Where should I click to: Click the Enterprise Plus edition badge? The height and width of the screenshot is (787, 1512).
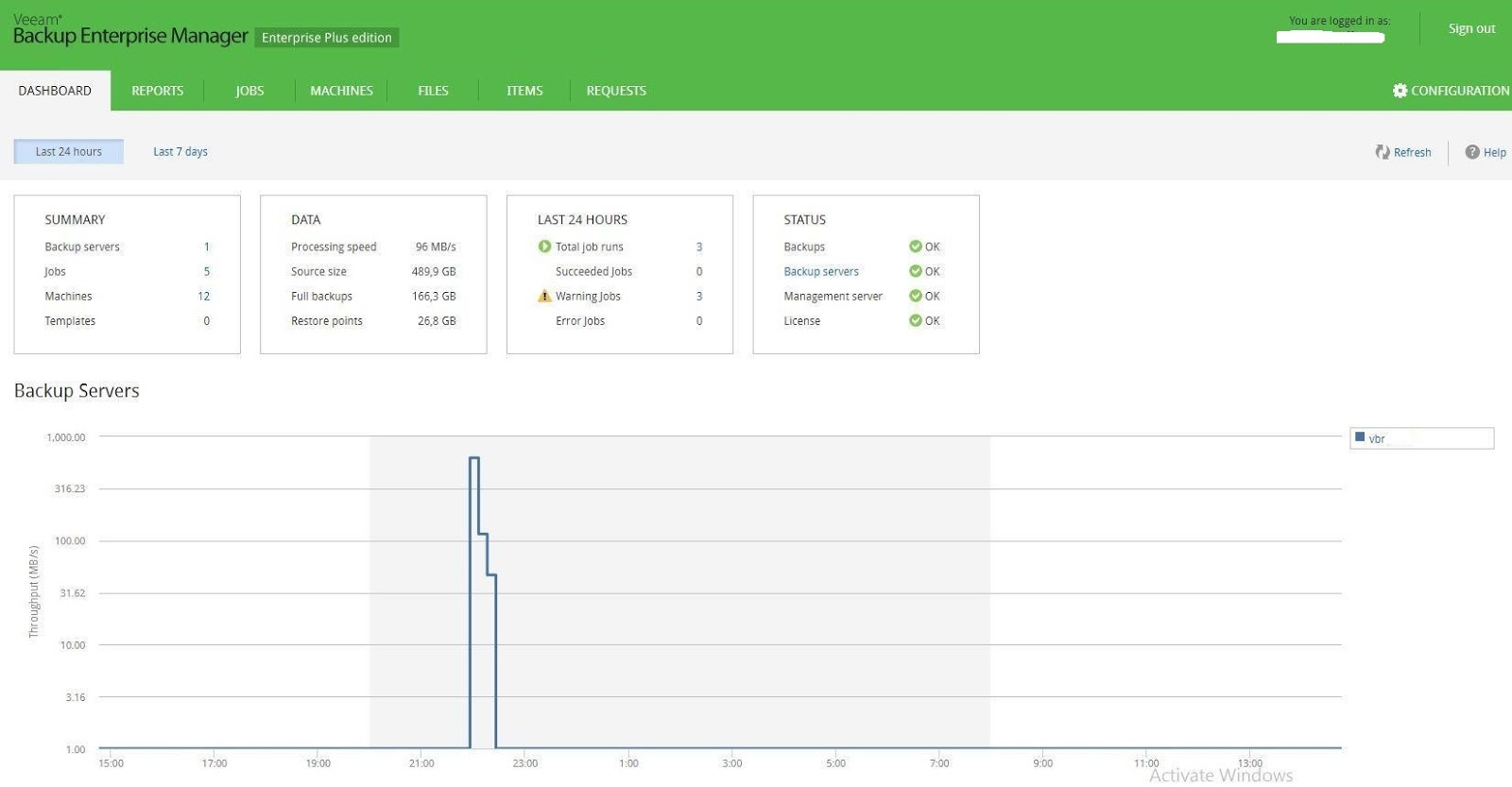pyautogui.click(x=327, y=38)
